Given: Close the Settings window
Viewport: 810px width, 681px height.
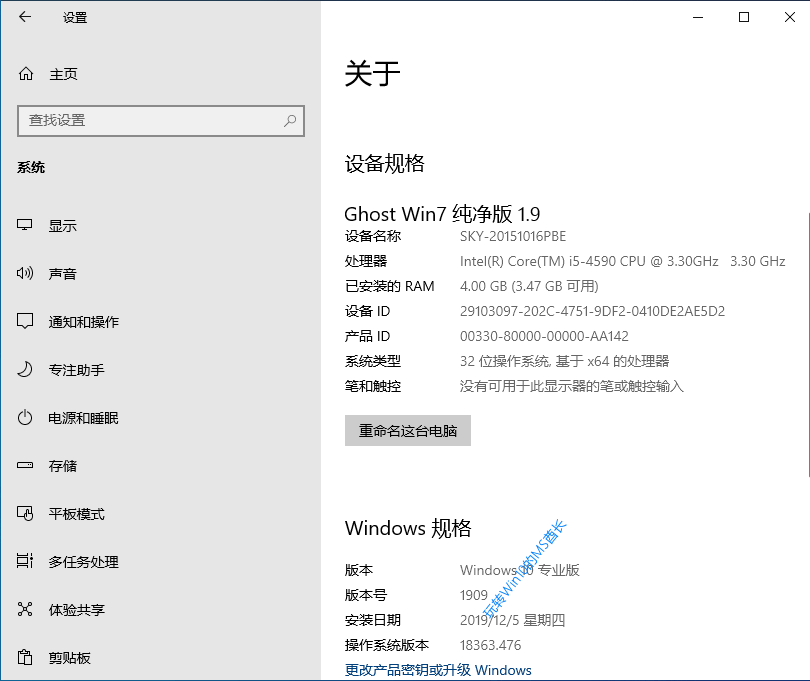Looking at the screenshot, I should pyautogui.click(x=789, y=17).
